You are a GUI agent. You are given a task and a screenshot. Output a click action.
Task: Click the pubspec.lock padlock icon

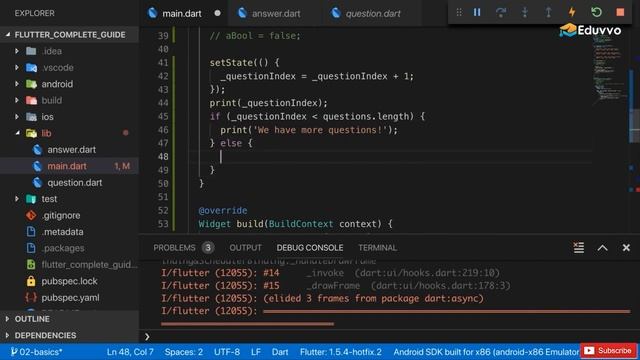(x=31, y=281)
